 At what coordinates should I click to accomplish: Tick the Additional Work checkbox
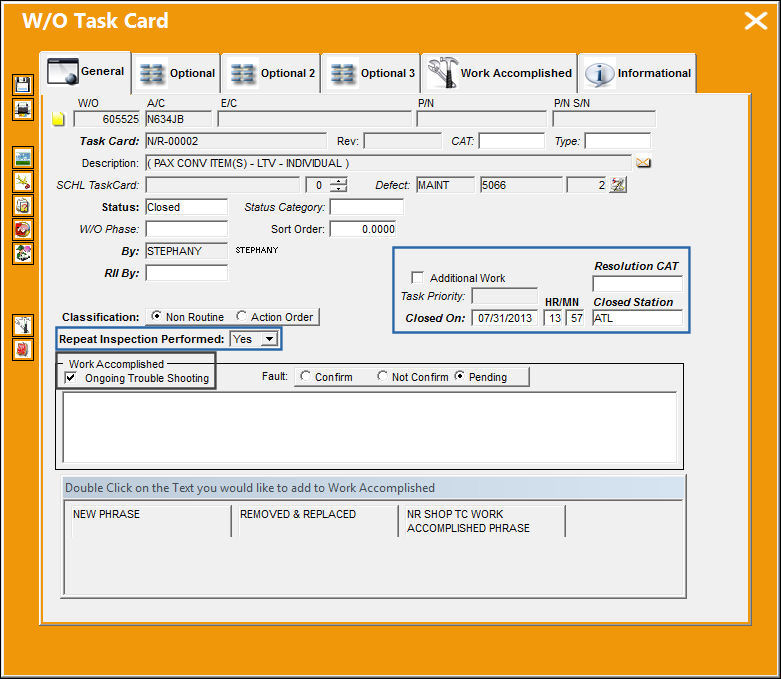(x=417, y=277)
